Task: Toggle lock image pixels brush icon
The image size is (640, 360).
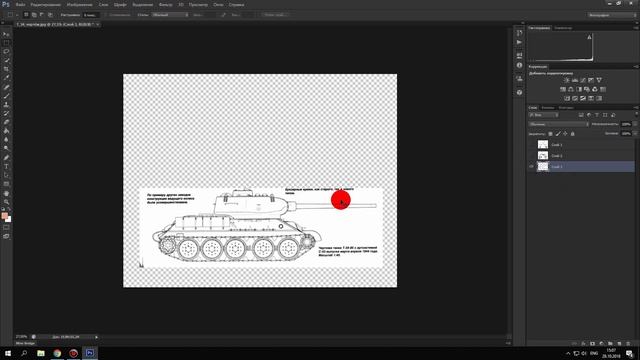Action: pos(558,134)
